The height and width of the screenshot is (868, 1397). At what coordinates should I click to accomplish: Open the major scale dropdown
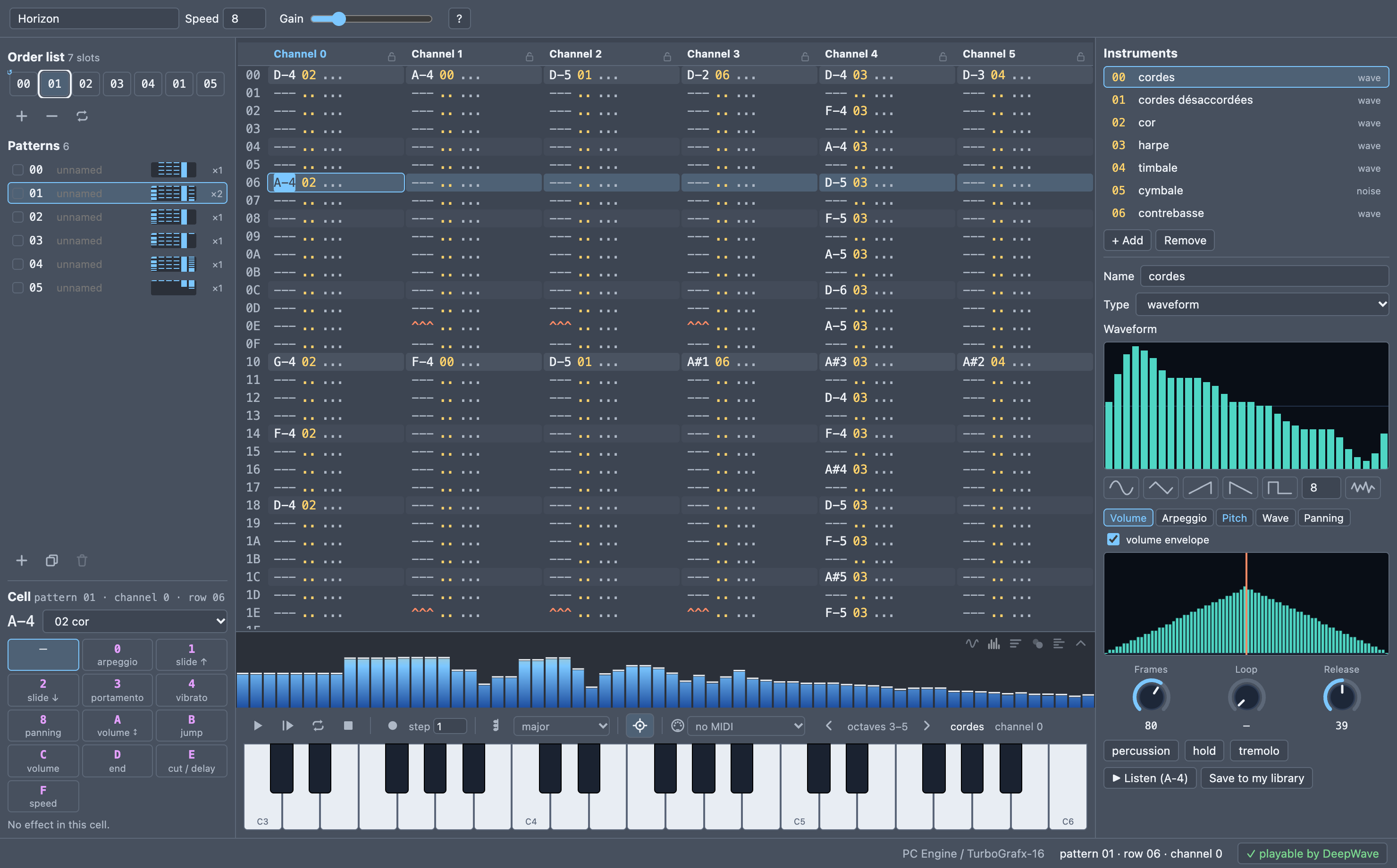pos(562,726)
